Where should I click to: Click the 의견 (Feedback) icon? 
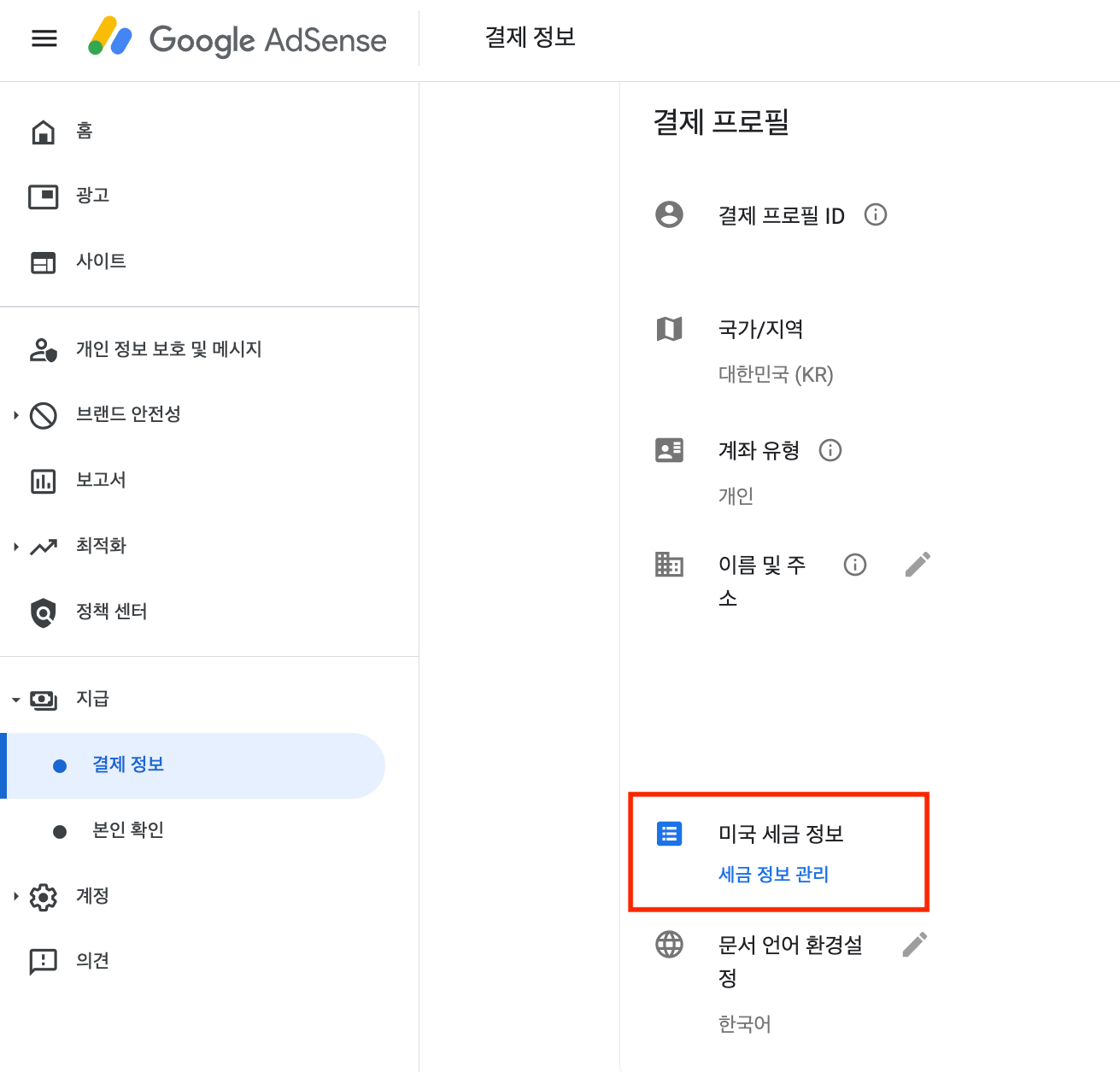pyautogui.click(x=43, y=961)
